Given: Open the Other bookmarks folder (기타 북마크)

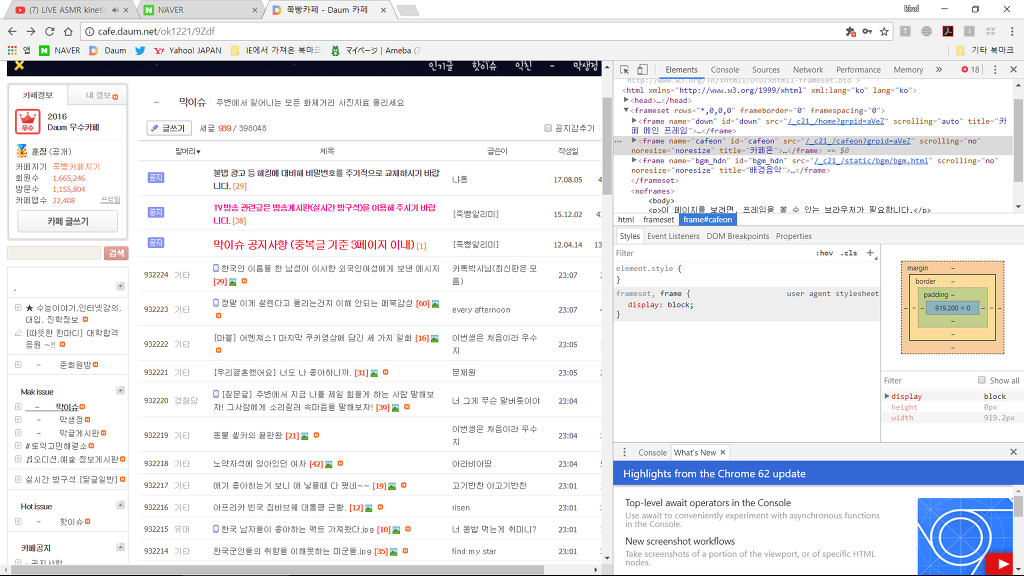Looking at the screenshot, I should (x=985, y=50).
